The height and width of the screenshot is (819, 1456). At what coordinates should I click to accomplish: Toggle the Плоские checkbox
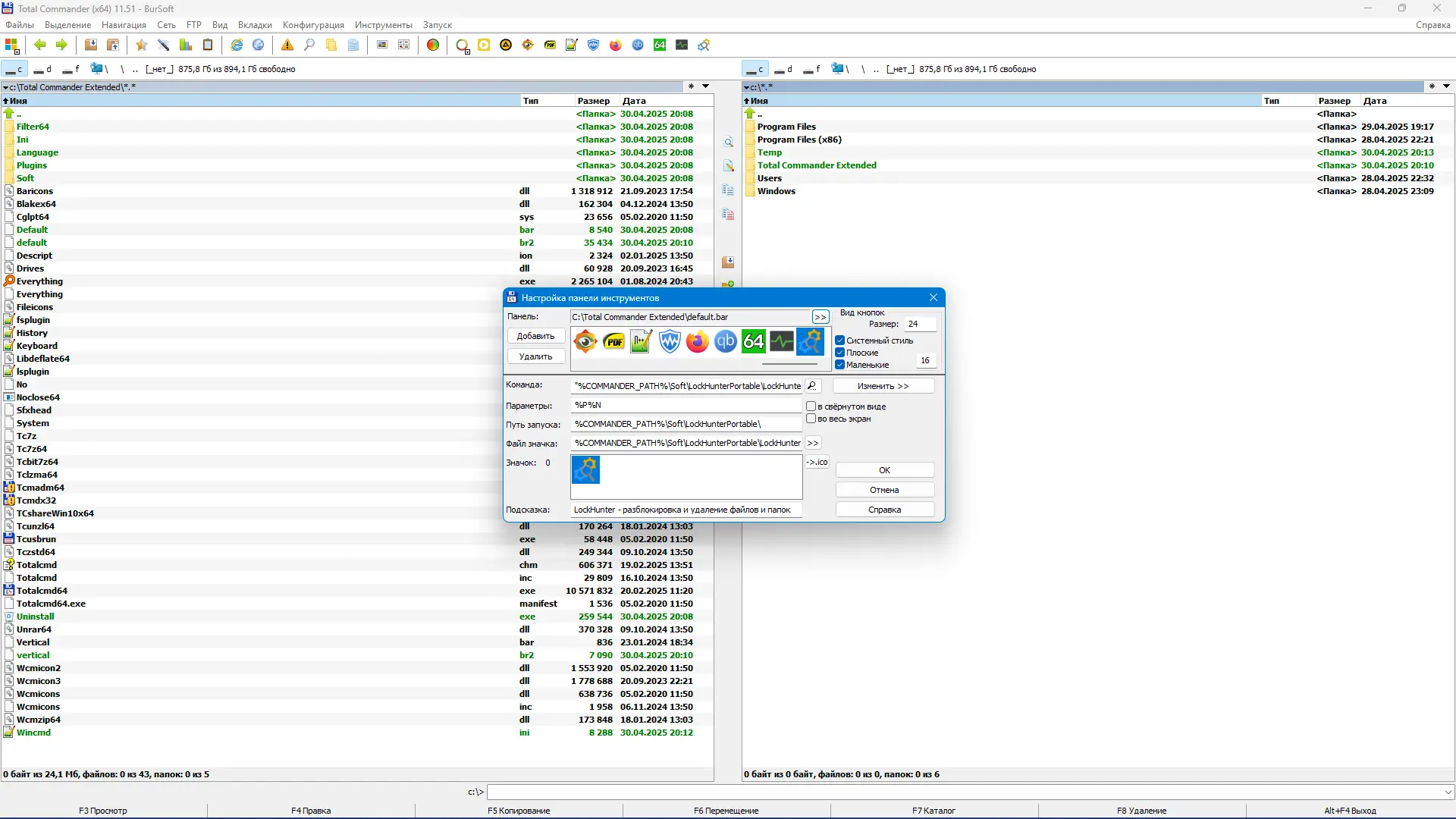coord(839,353)
